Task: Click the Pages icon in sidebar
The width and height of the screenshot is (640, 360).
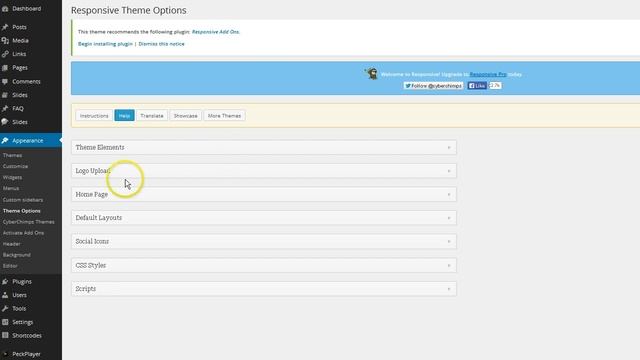Action: coord(5,68)
